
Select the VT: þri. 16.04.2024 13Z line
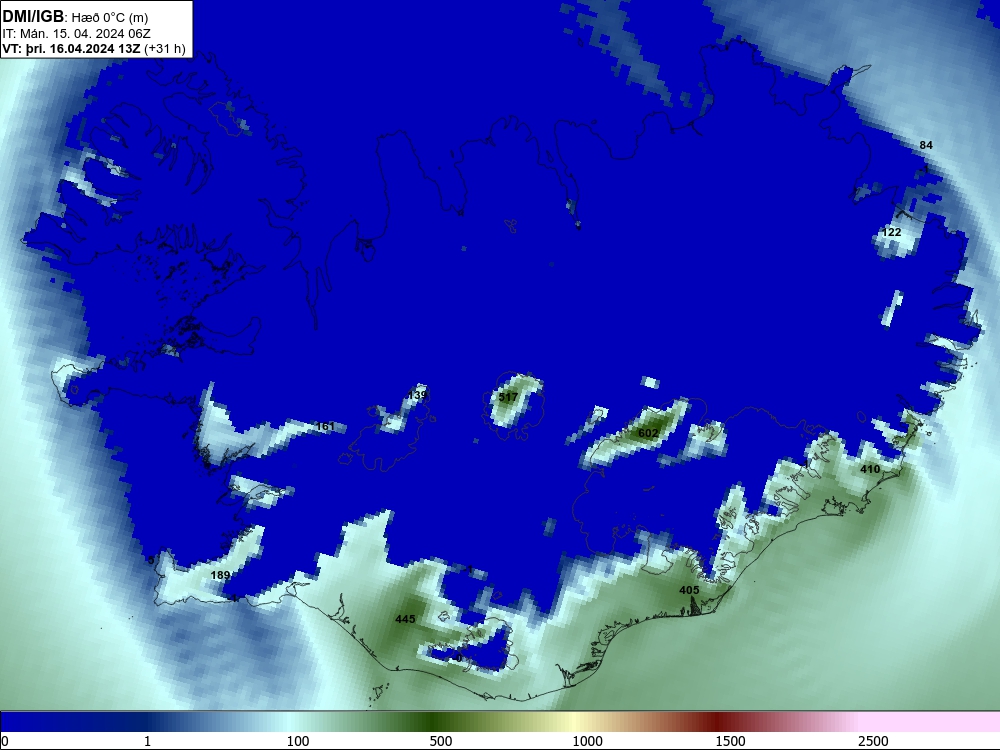(x=94, y=48)
